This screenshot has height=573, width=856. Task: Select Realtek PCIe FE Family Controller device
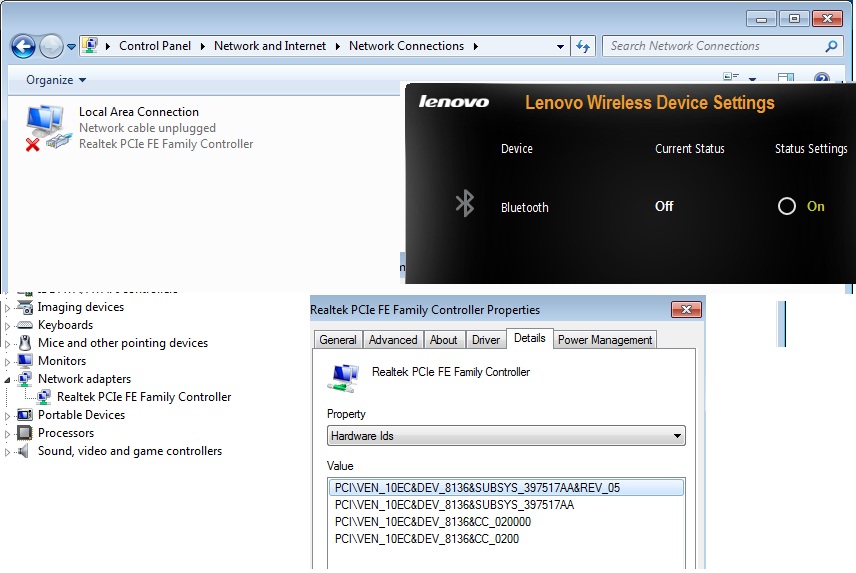pyautogui.click(x=144, y=397)
